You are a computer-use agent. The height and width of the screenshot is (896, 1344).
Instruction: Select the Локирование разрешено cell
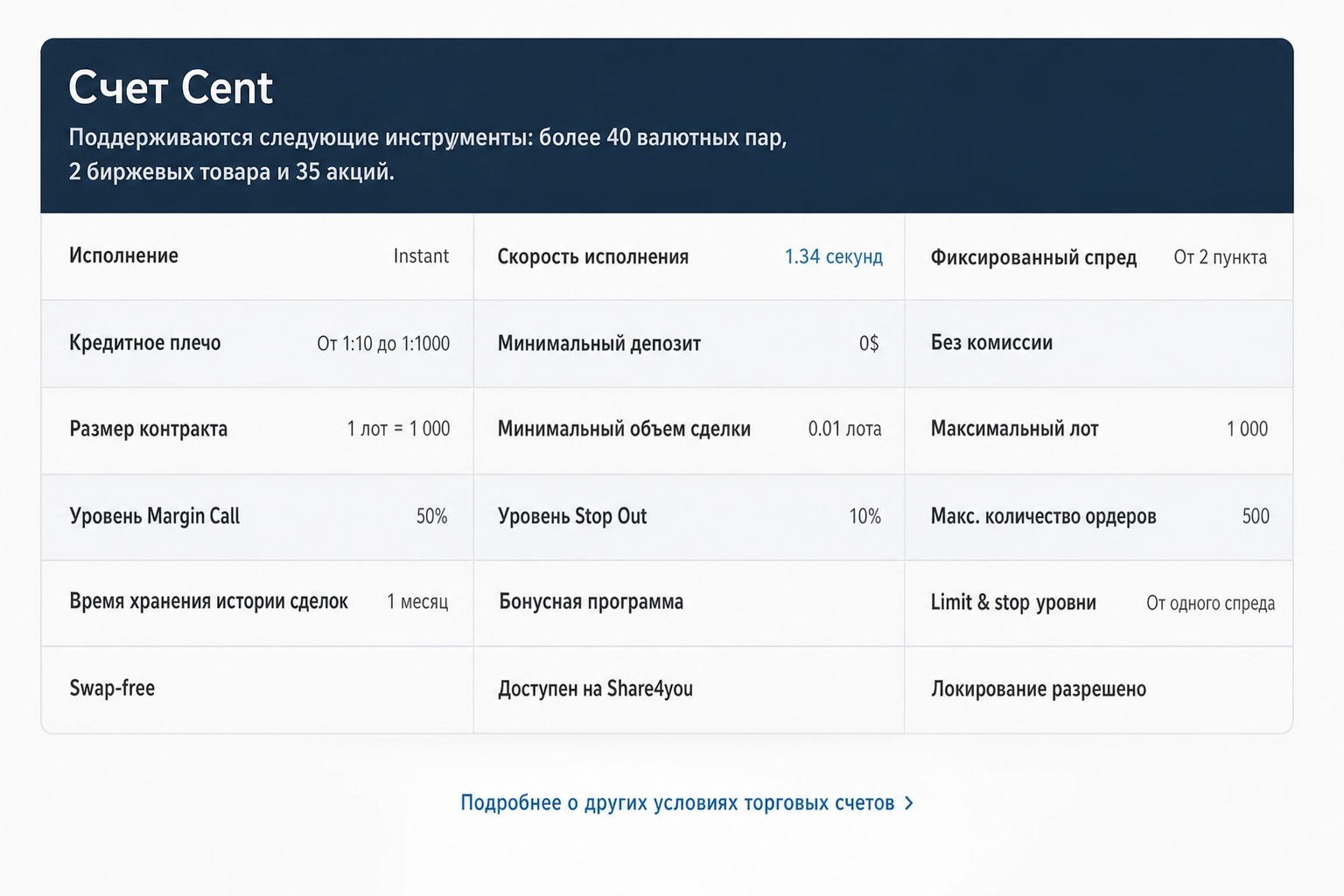coord(1099,689)
